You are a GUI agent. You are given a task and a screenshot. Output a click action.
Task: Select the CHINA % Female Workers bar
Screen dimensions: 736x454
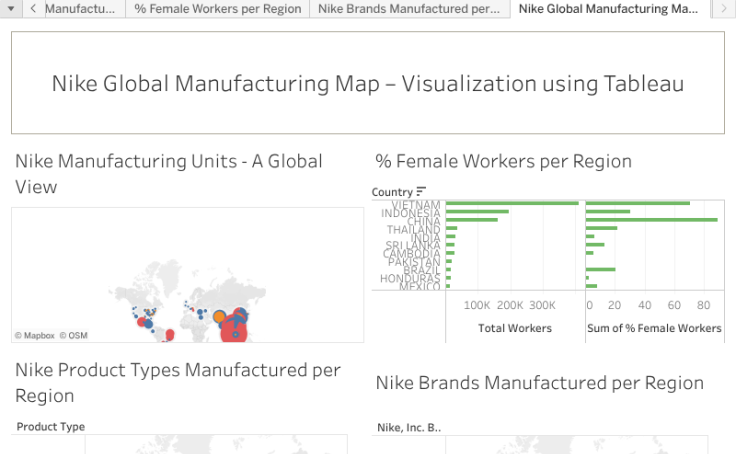(x=652, y=220)
